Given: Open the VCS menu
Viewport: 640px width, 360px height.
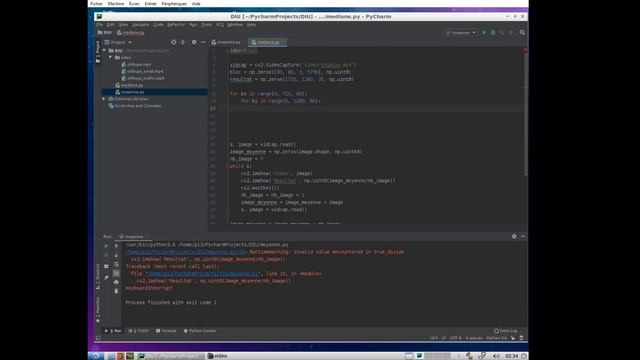Looking at the screenshot, I should [x=220, y=24].
